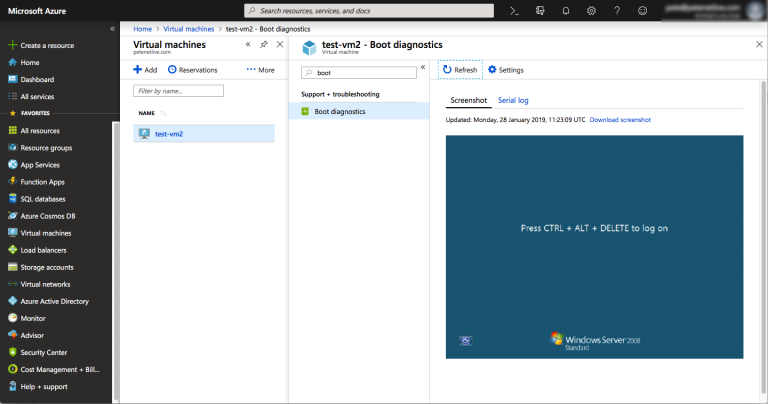This screenshot has width=768, height=404.
Task: Open notifications bell icon
Action: pyautogui.click(x=566, y=11)
